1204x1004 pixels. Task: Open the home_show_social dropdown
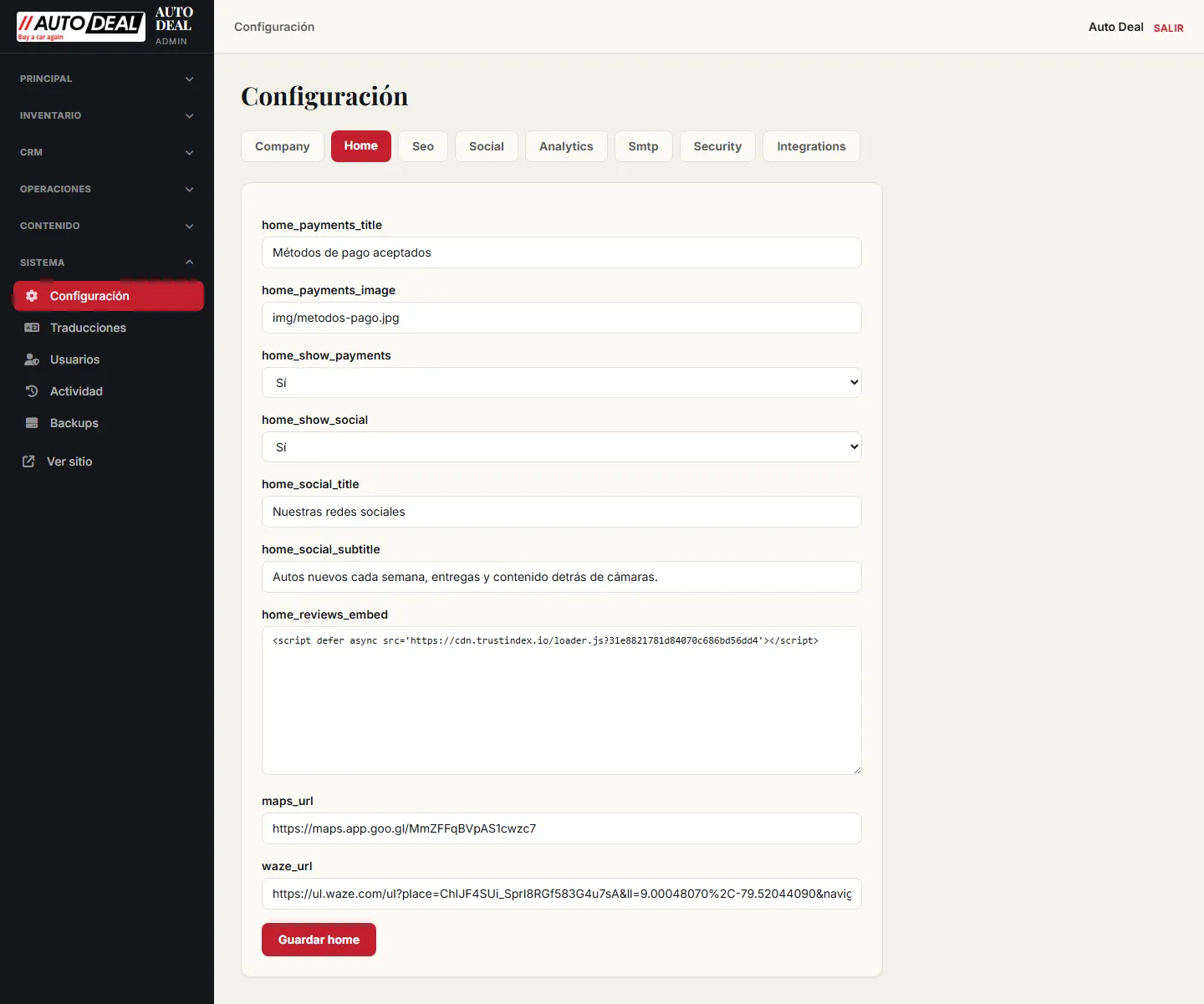tap(562, 447)
